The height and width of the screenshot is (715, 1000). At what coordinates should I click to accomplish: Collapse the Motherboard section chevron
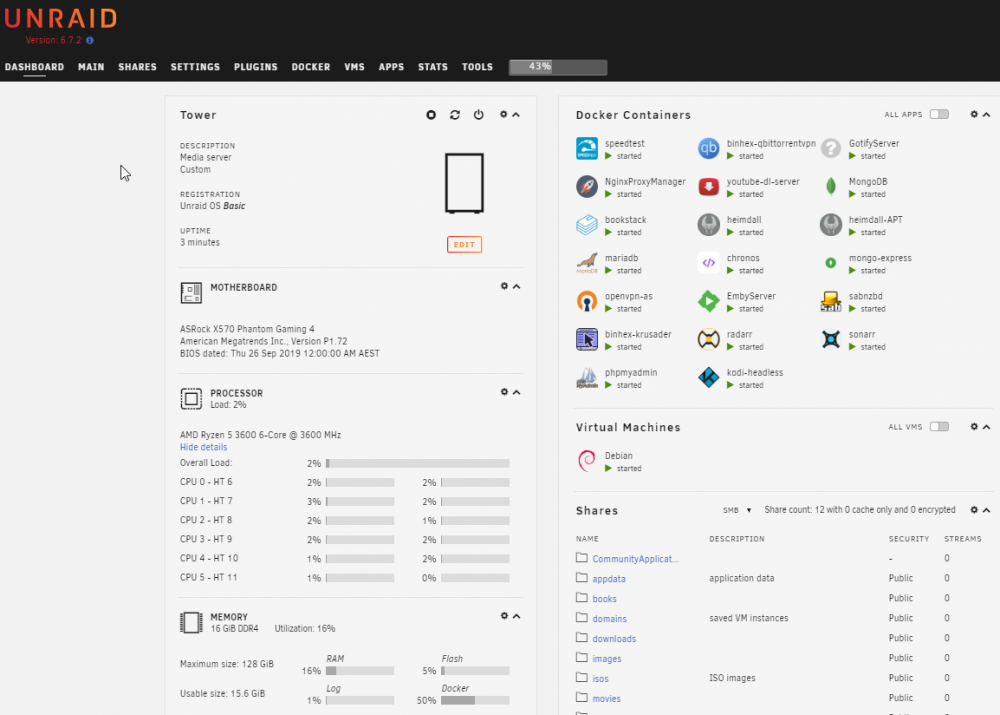517,286
